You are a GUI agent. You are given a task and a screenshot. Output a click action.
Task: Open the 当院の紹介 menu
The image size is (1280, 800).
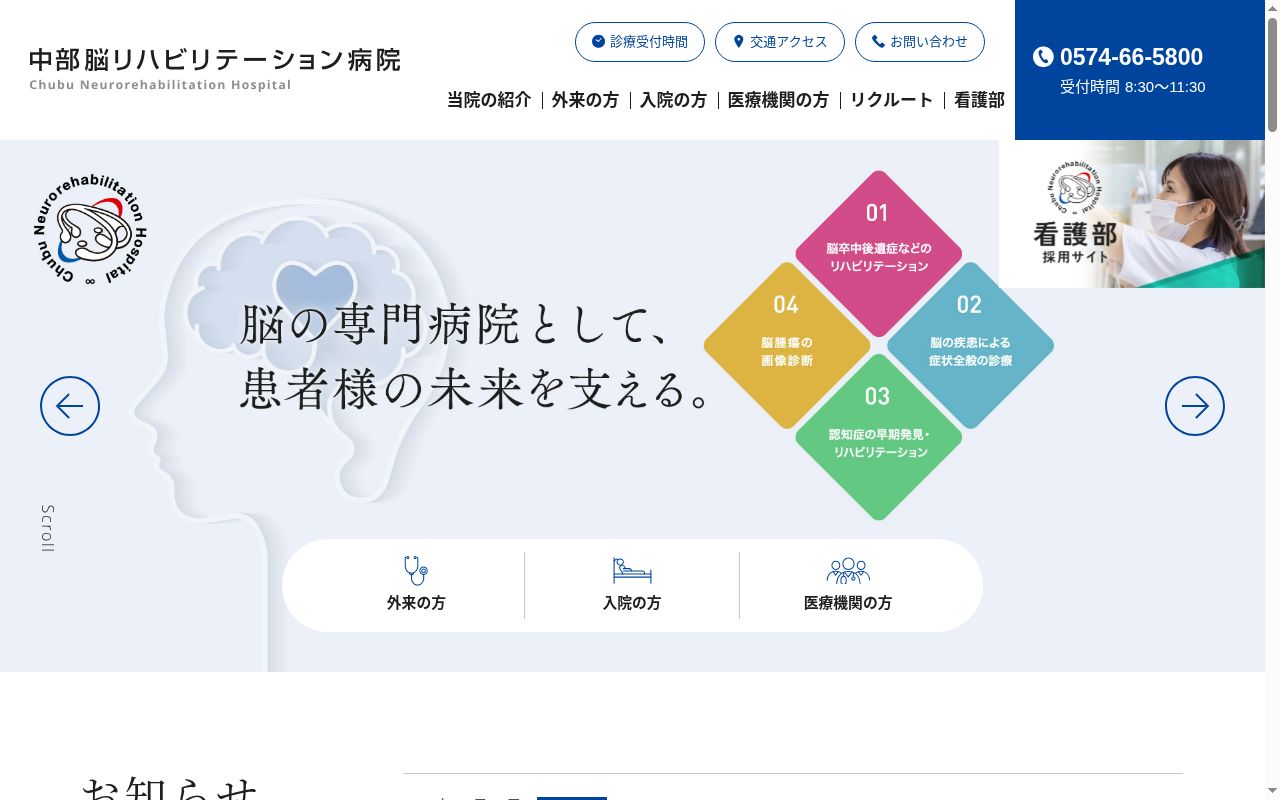[489, 100]
